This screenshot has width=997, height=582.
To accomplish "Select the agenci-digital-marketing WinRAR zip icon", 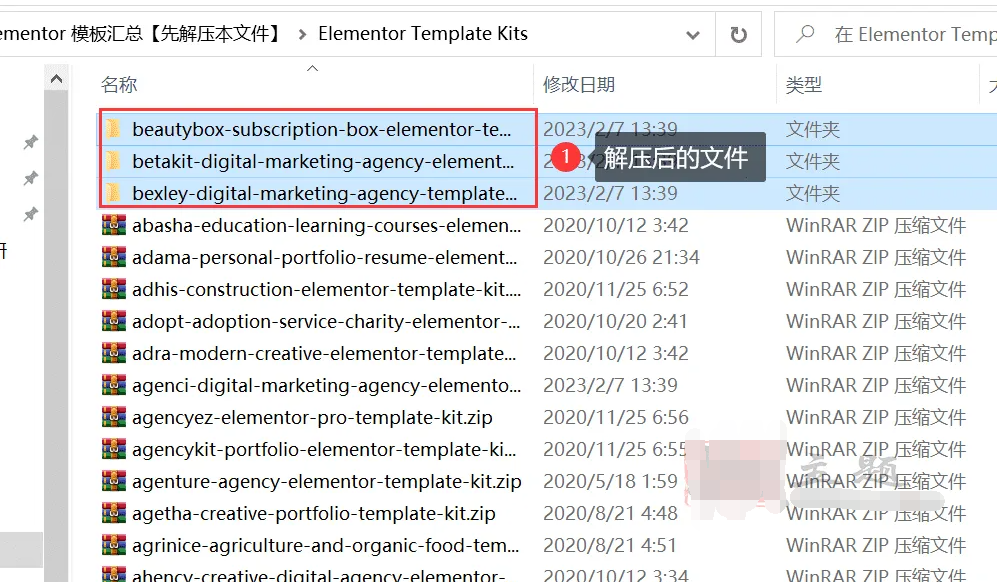I will coord(114,385).
